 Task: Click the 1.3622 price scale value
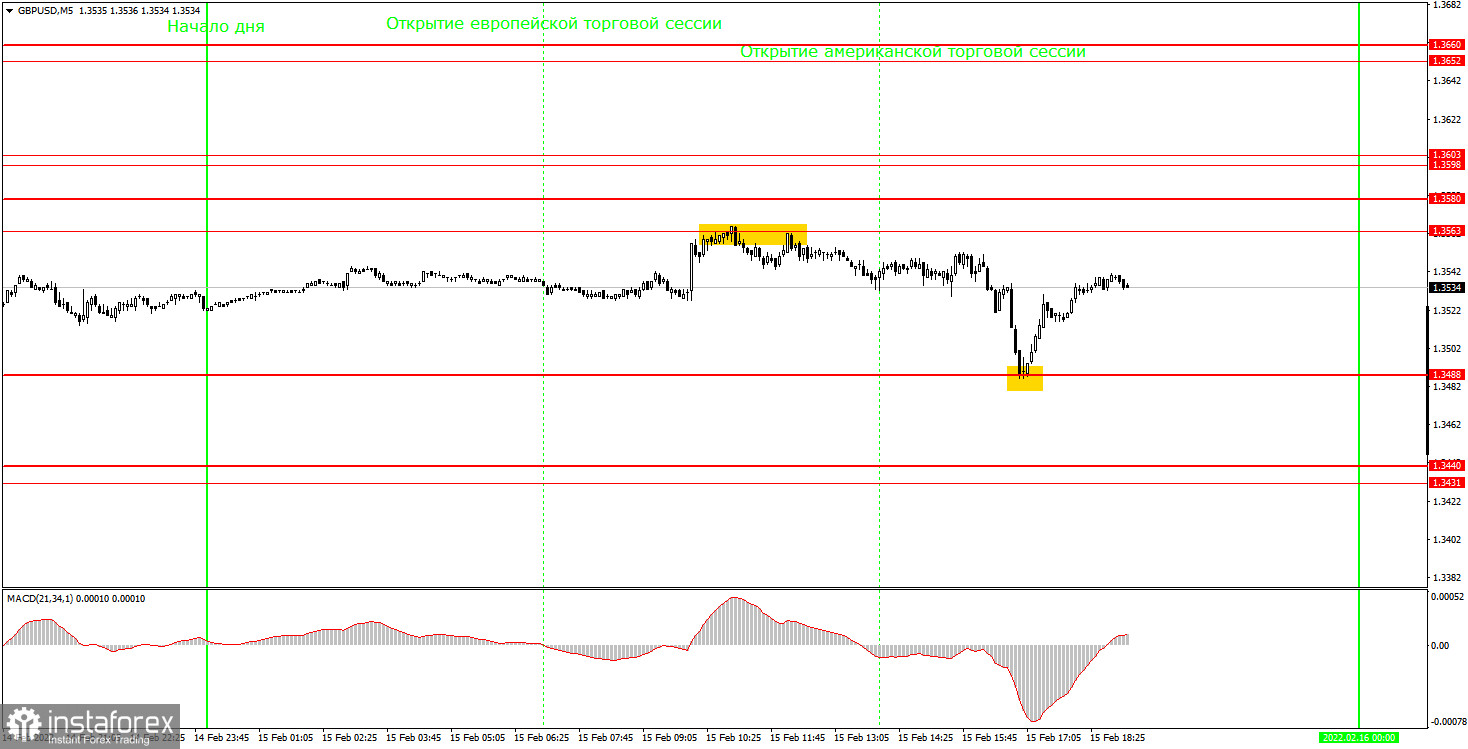[x=1446, y=120]
